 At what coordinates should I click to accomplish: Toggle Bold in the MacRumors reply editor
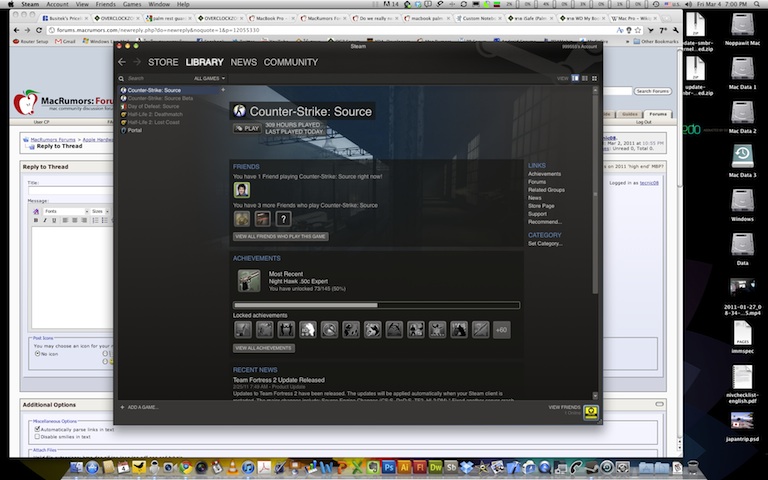click(x=36, y=220)
